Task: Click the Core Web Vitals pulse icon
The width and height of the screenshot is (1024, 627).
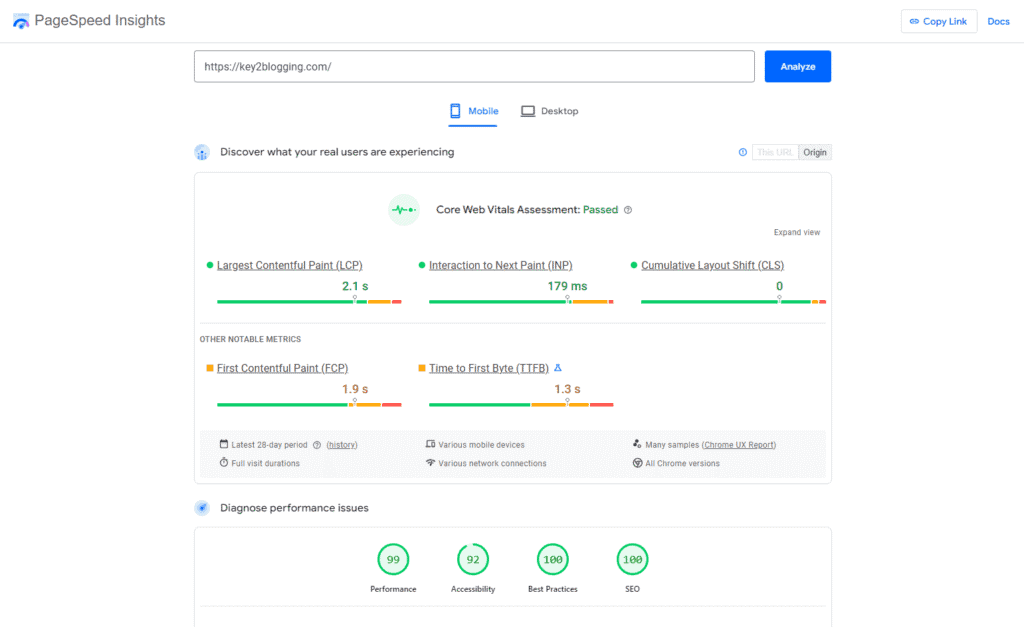Action: point(403,210)
